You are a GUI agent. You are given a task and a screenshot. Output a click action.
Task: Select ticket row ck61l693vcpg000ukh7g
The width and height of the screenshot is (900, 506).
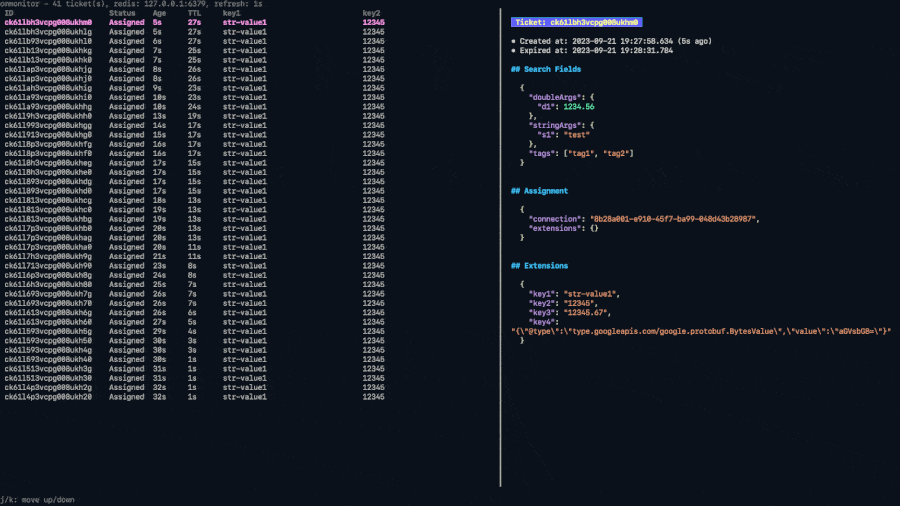click(195, 294)
